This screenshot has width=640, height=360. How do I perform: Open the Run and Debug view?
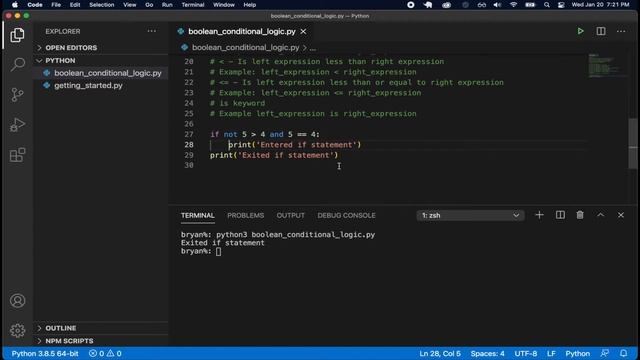coord(17,124)
